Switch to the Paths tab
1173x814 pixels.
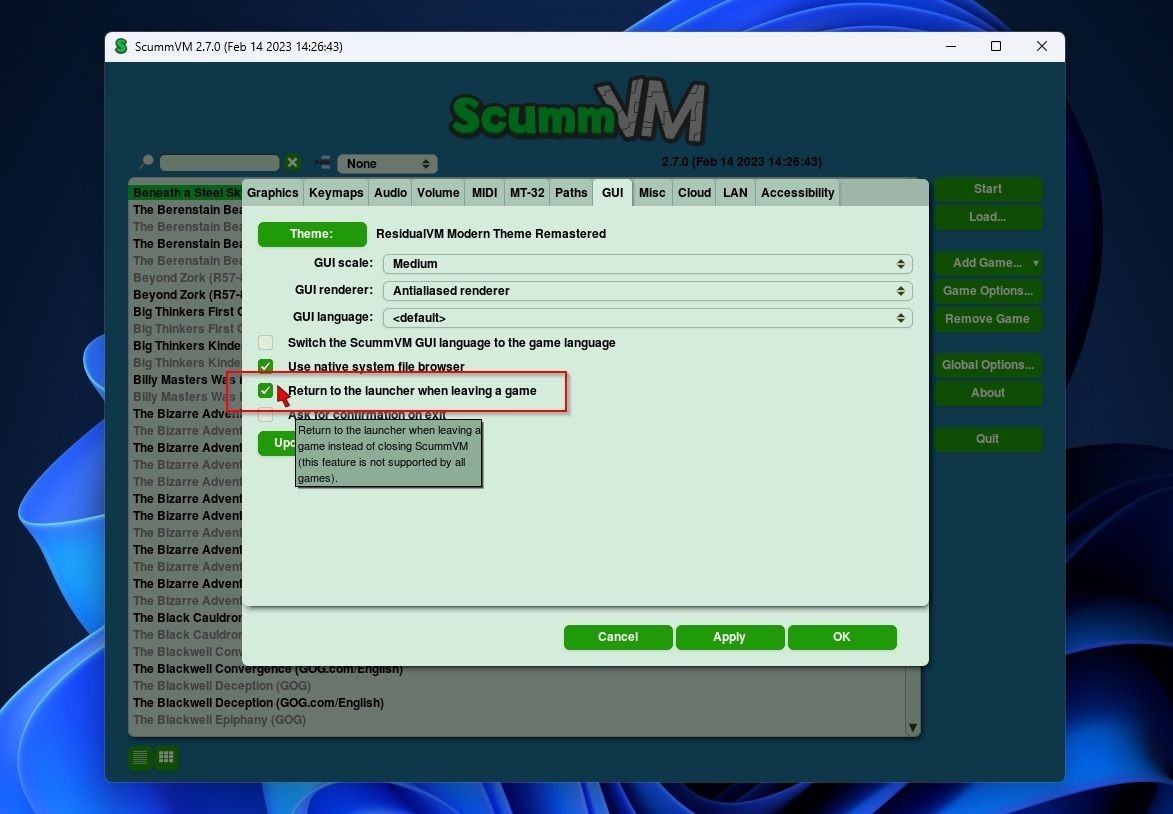coord(571,193)
